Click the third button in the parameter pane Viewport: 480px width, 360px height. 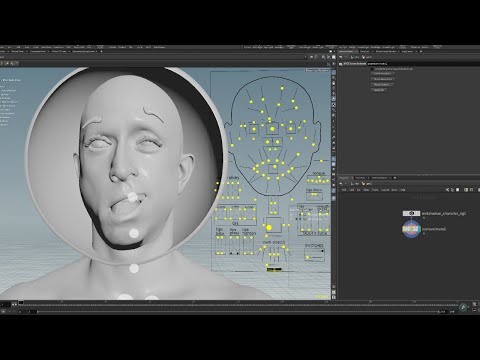[383, 84]
